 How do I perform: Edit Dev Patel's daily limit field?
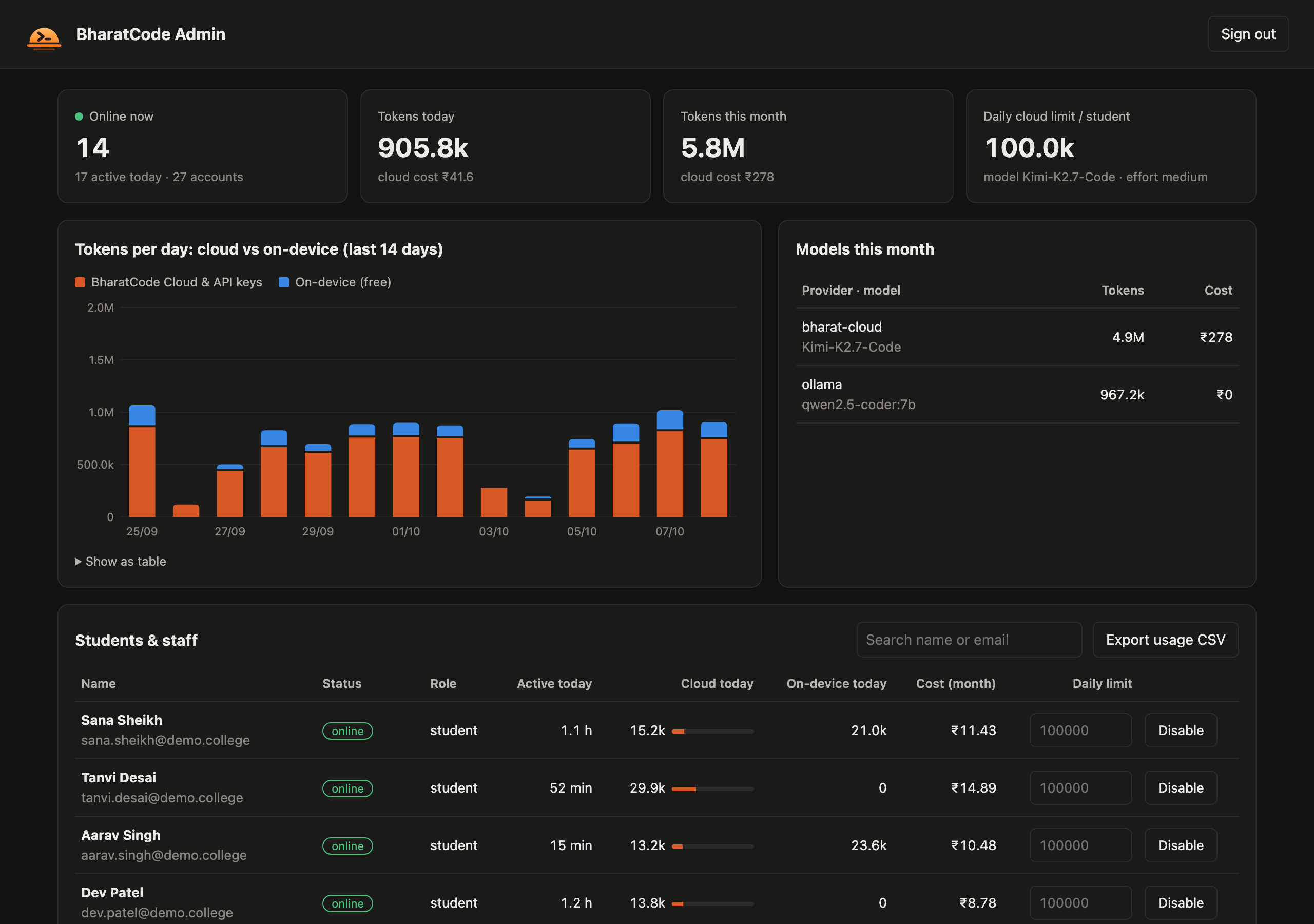pyautogui.click(x=1080, y=903)
